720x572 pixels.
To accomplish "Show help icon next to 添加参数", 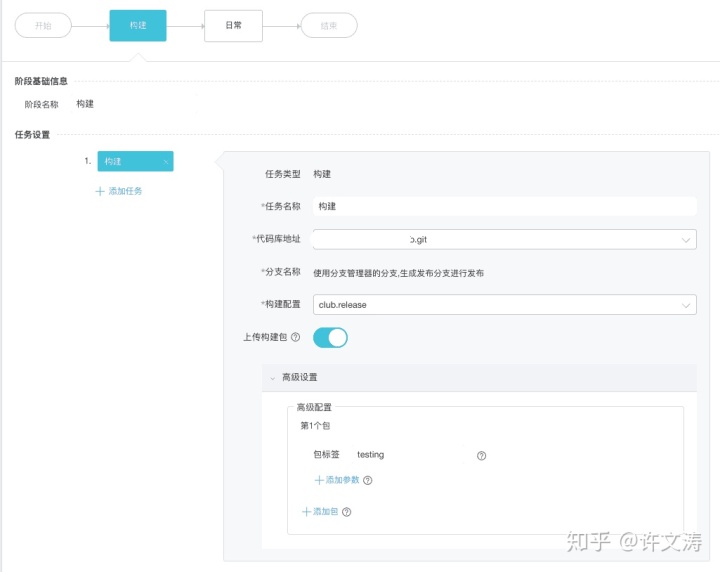I will pyautogui.click(x=368, y=480).
